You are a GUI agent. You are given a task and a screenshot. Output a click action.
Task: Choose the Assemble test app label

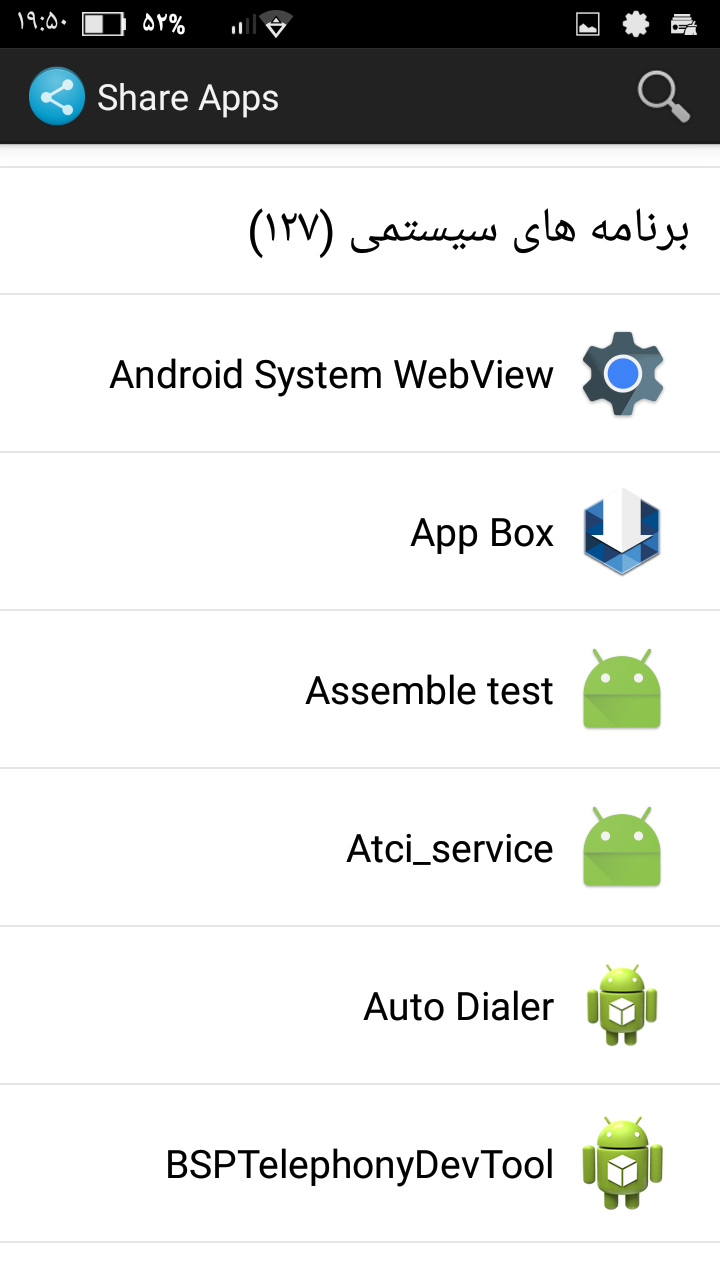tap(429, 691)
